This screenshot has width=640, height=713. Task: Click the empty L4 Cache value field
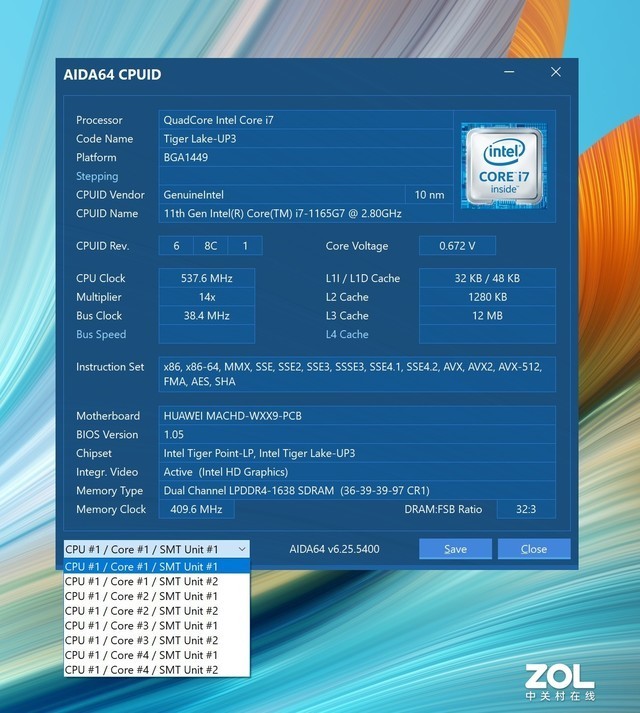click(487, 334)
